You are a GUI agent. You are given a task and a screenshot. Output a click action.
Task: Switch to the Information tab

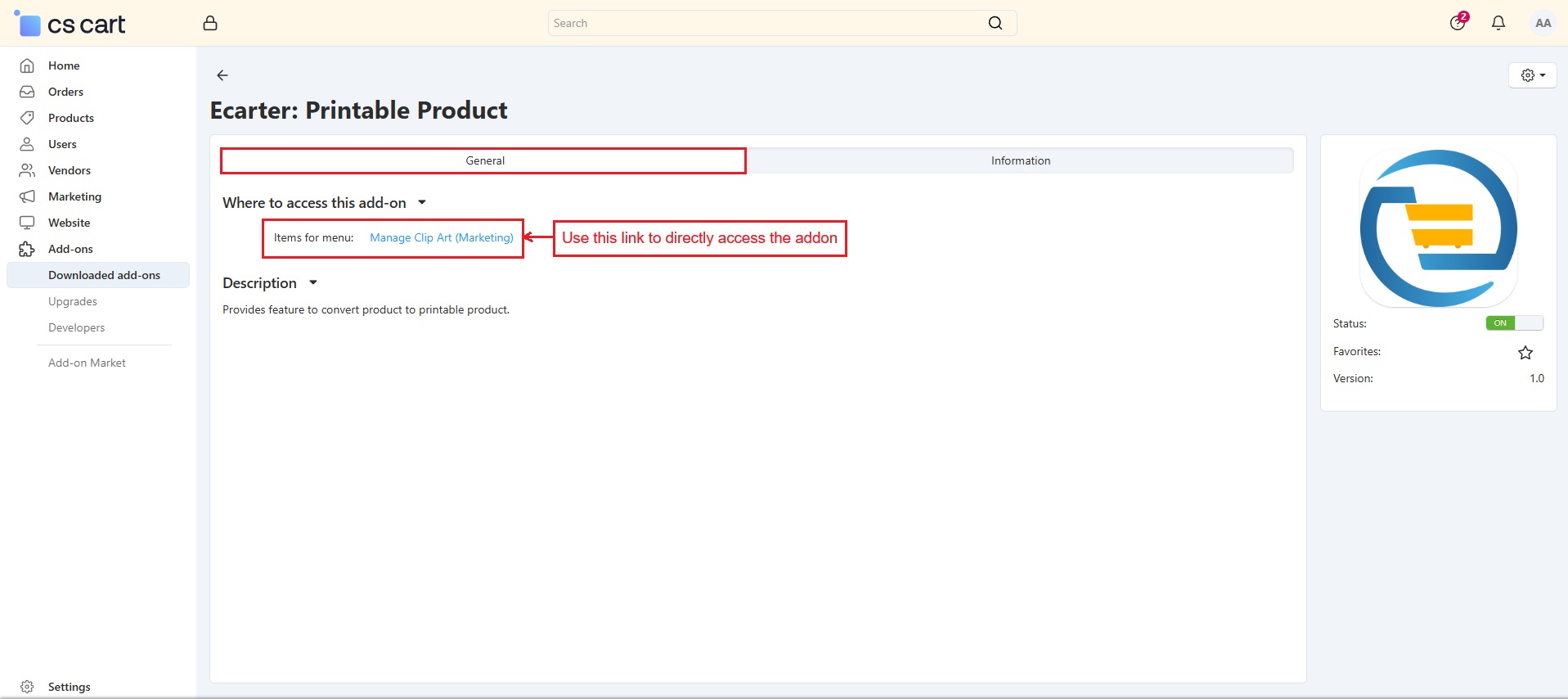coord(1020,160)
